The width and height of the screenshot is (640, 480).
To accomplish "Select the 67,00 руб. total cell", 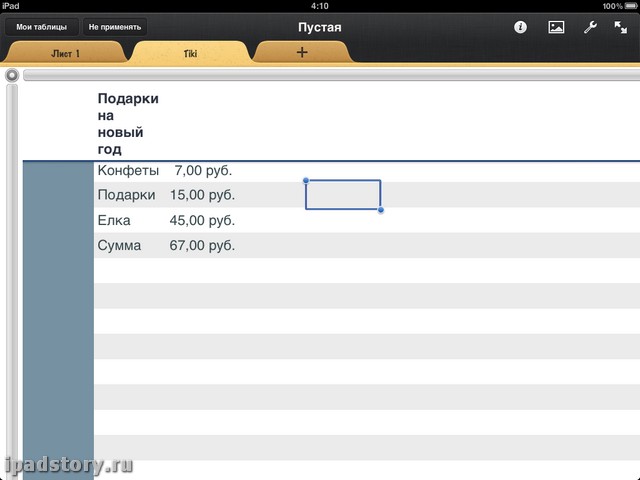I will 202,245.
